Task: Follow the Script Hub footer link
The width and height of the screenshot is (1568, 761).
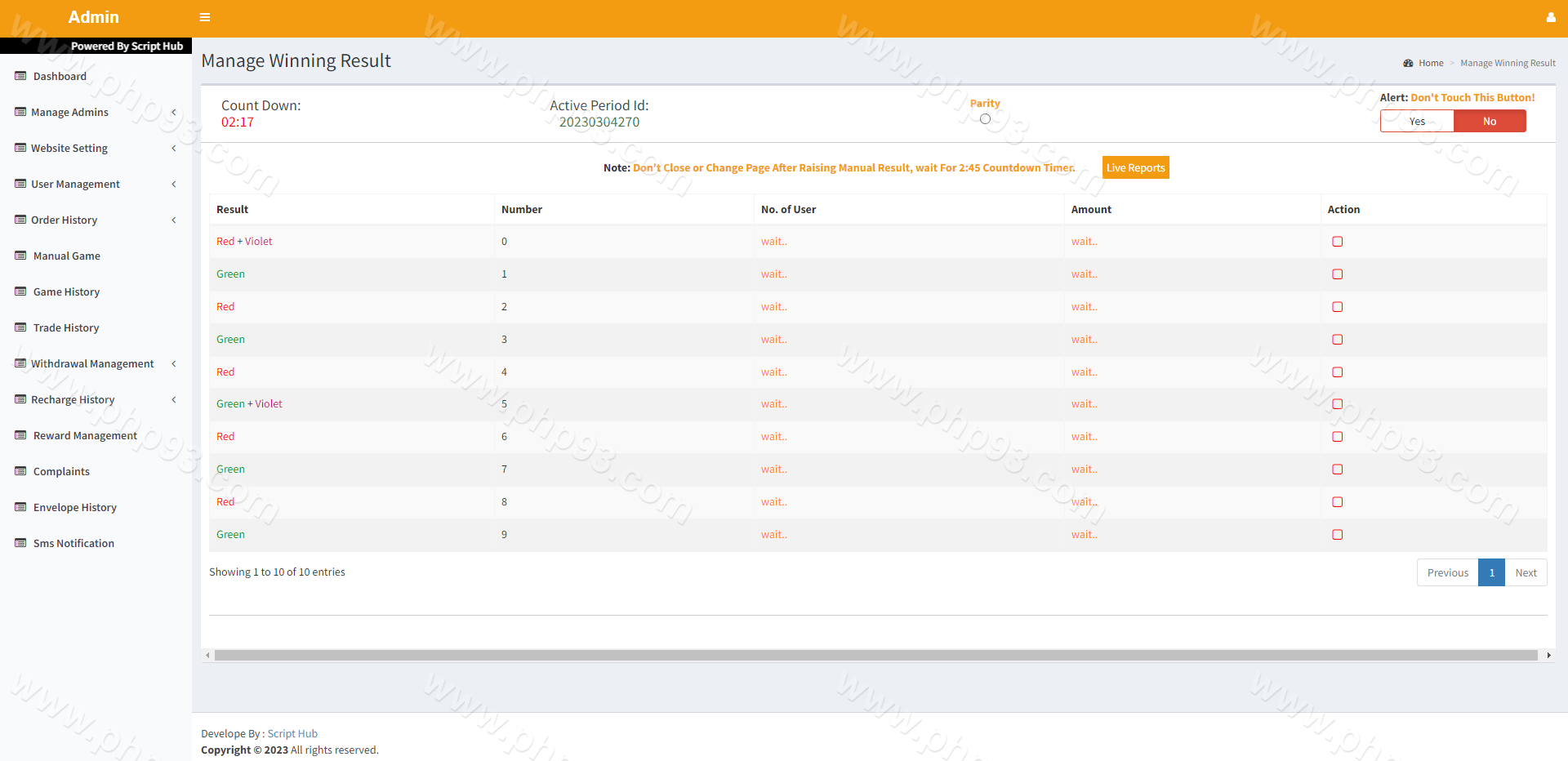Action: click(292, 733)
